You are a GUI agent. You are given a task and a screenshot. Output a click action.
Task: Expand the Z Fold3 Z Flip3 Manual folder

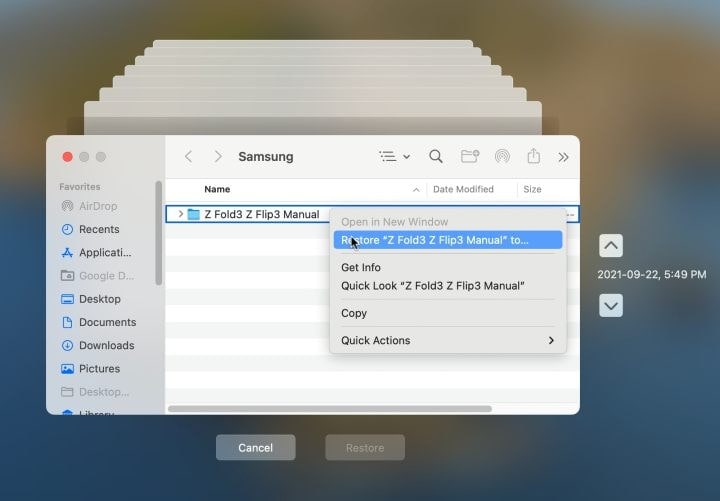tap(180, 214)
